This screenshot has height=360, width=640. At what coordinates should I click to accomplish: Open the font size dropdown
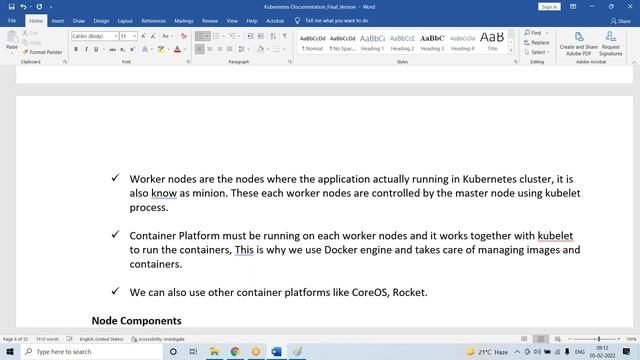(134, 36)
